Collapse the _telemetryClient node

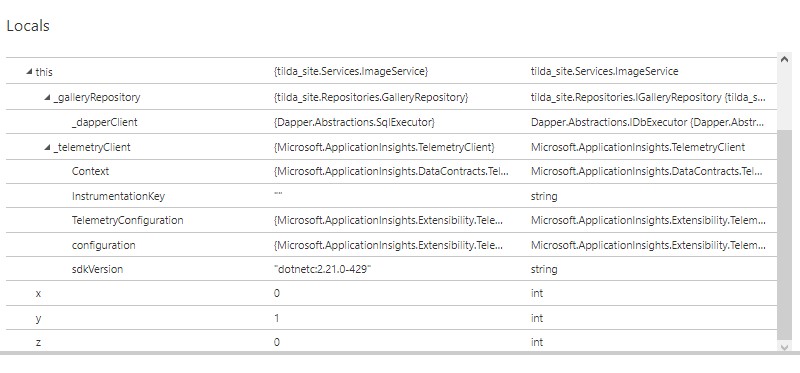click(47, 147)
